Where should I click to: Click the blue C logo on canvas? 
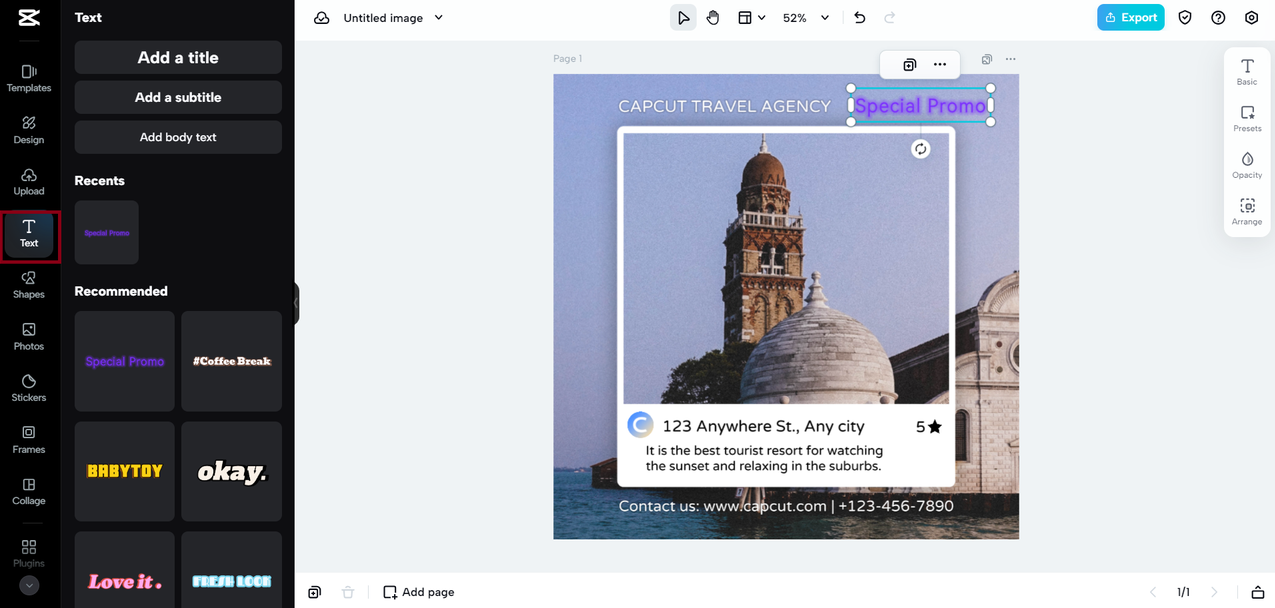point(640,425)
